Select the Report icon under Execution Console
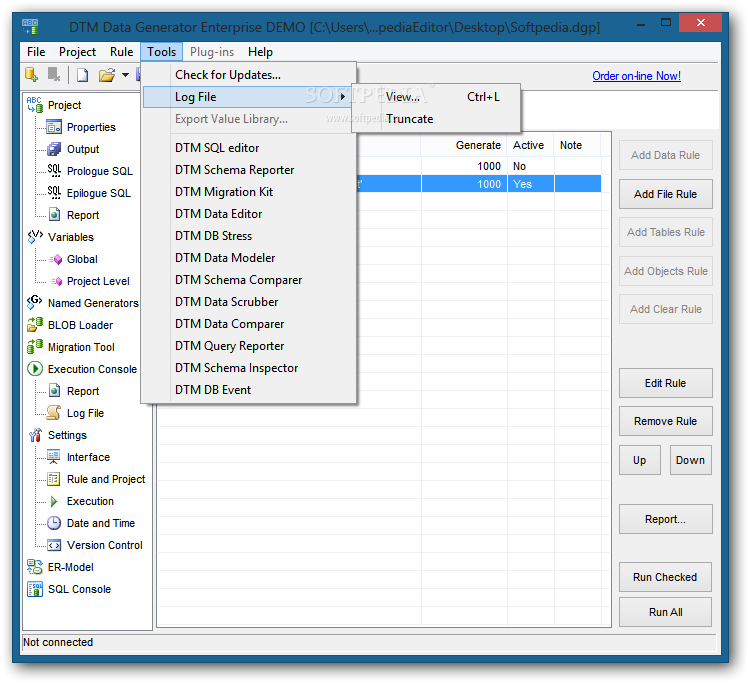This screenshot has width=749, height=683. click(x=54, y=391)
